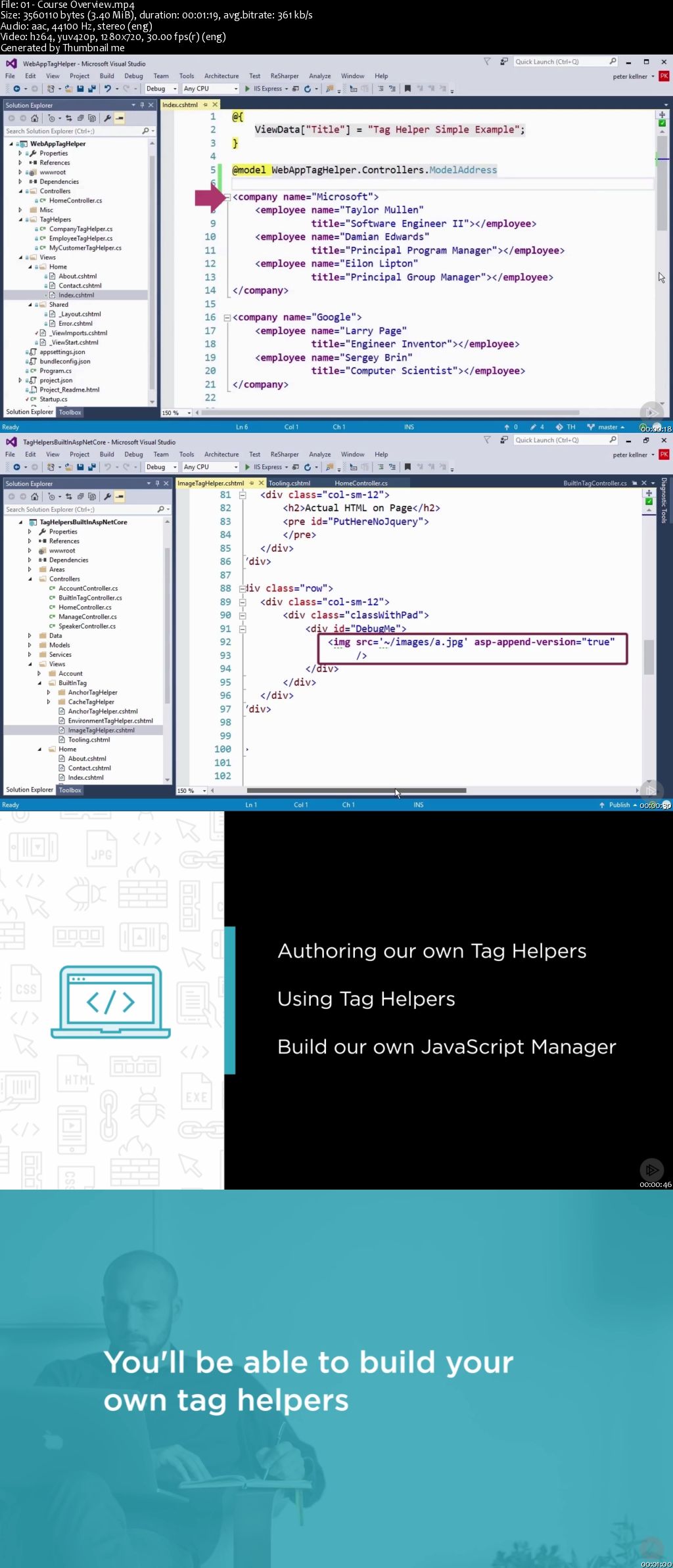Click Collapse All in WebAppTagHelper Solution Explorer

(x=80, y=118)
